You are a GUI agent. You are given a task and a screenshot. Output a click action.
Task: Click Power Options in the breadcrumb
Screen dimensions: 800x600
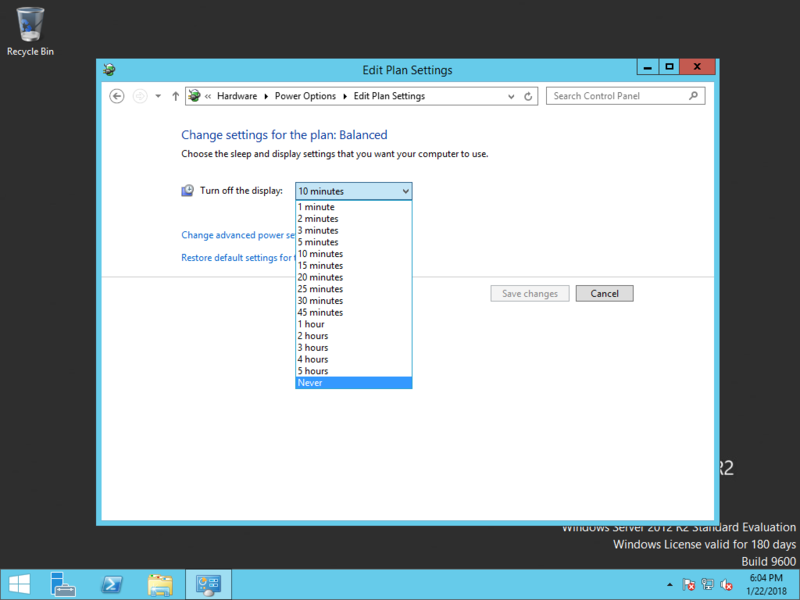[305, 96]
